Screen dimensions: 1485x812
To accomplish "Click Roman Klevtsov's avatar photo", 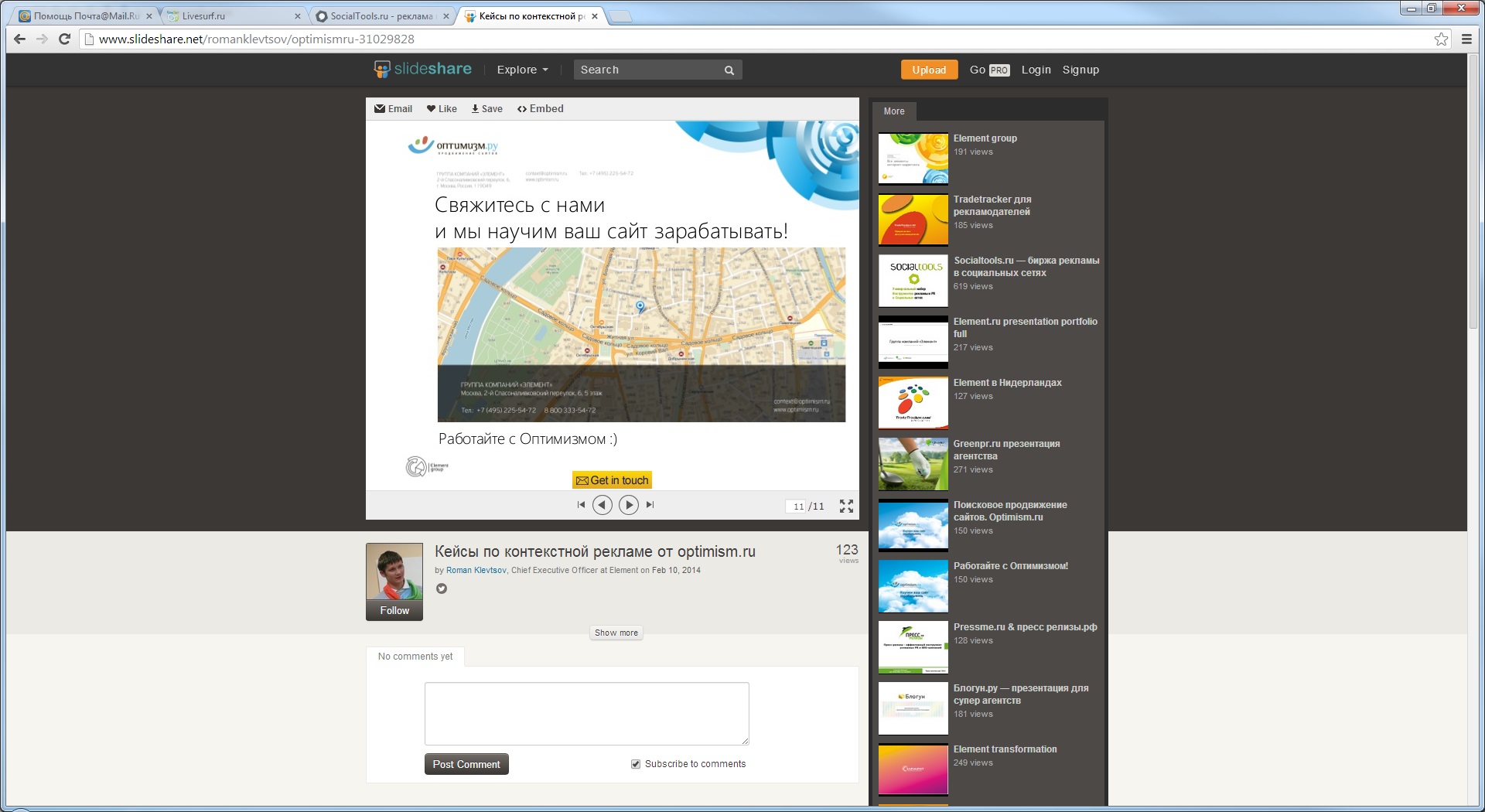I will click(394, 572).
